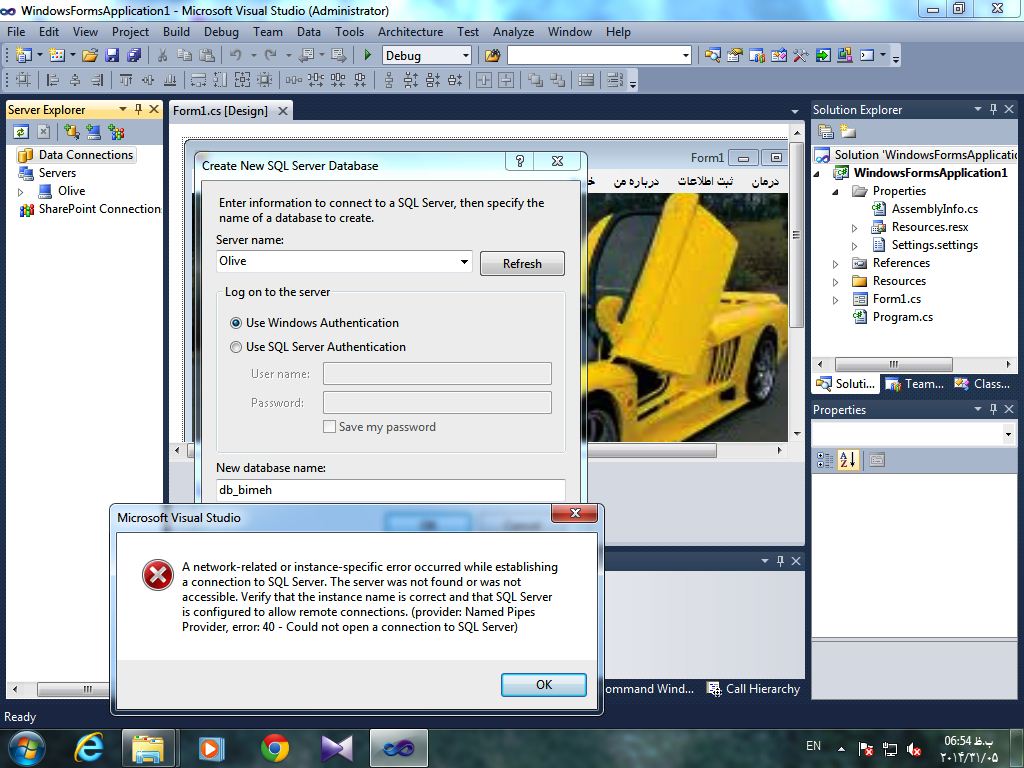Viewport: 1024px width, 768px height.
Task: Select Use SQL Server Authentication option
Action: [x=236, y=347]
